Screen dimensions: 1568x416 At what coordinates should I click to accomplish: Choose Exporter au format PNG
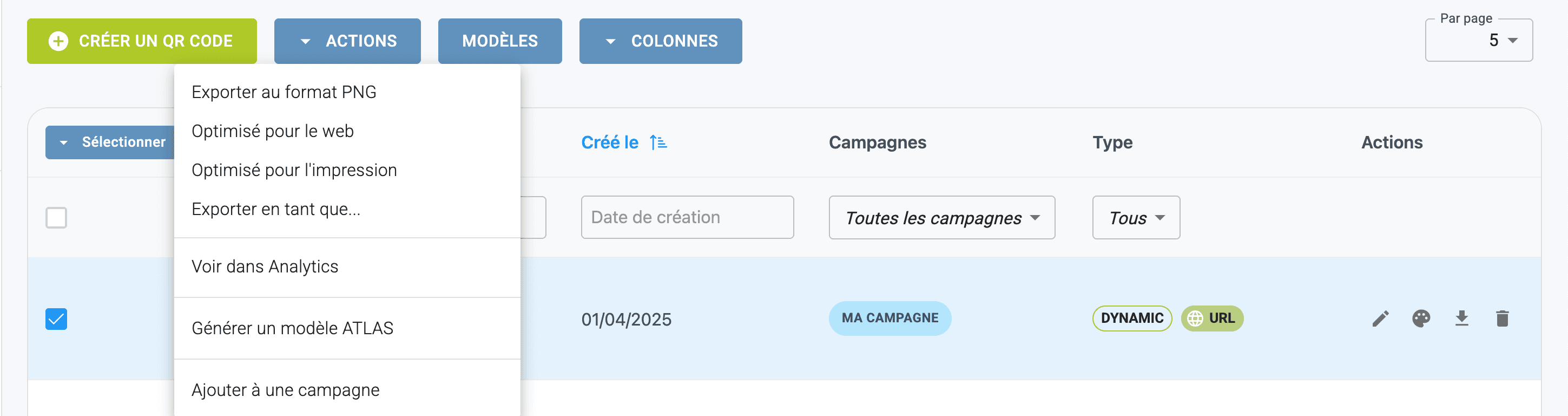click(x=284, y=92)
